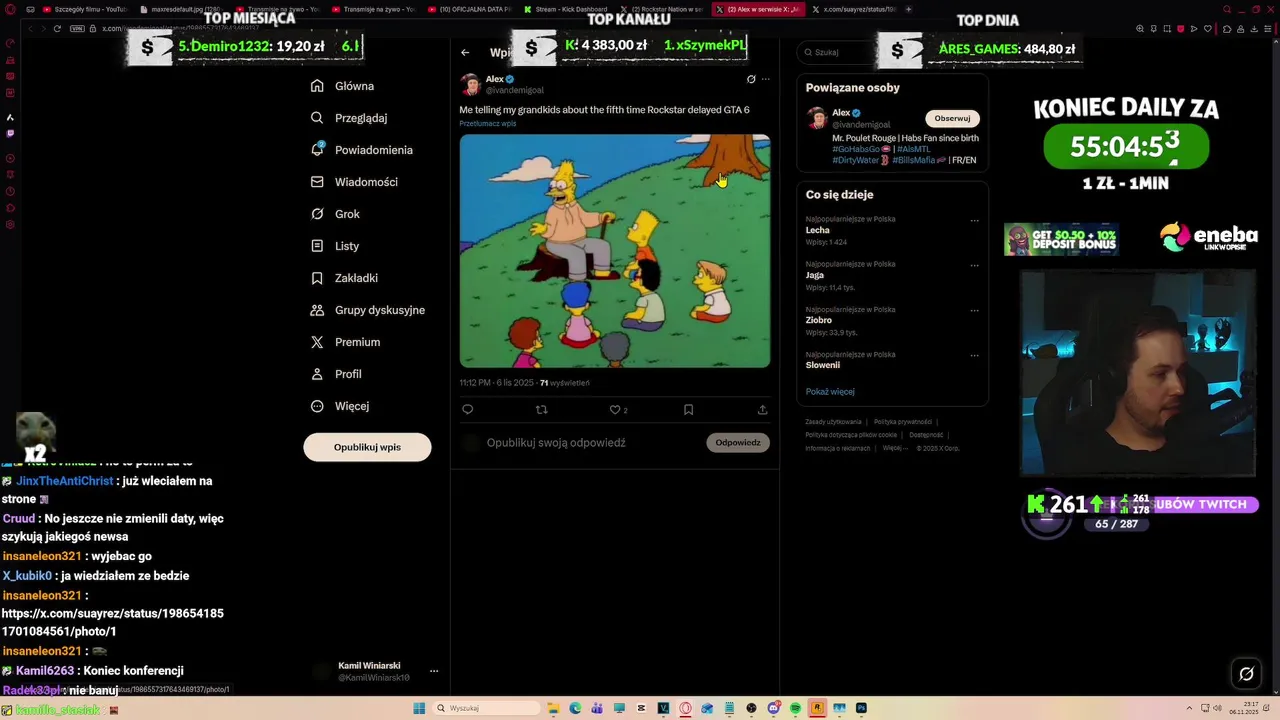
Task: Open Rockstar Games Launcher from taskbar
Action: click(817, 708)
